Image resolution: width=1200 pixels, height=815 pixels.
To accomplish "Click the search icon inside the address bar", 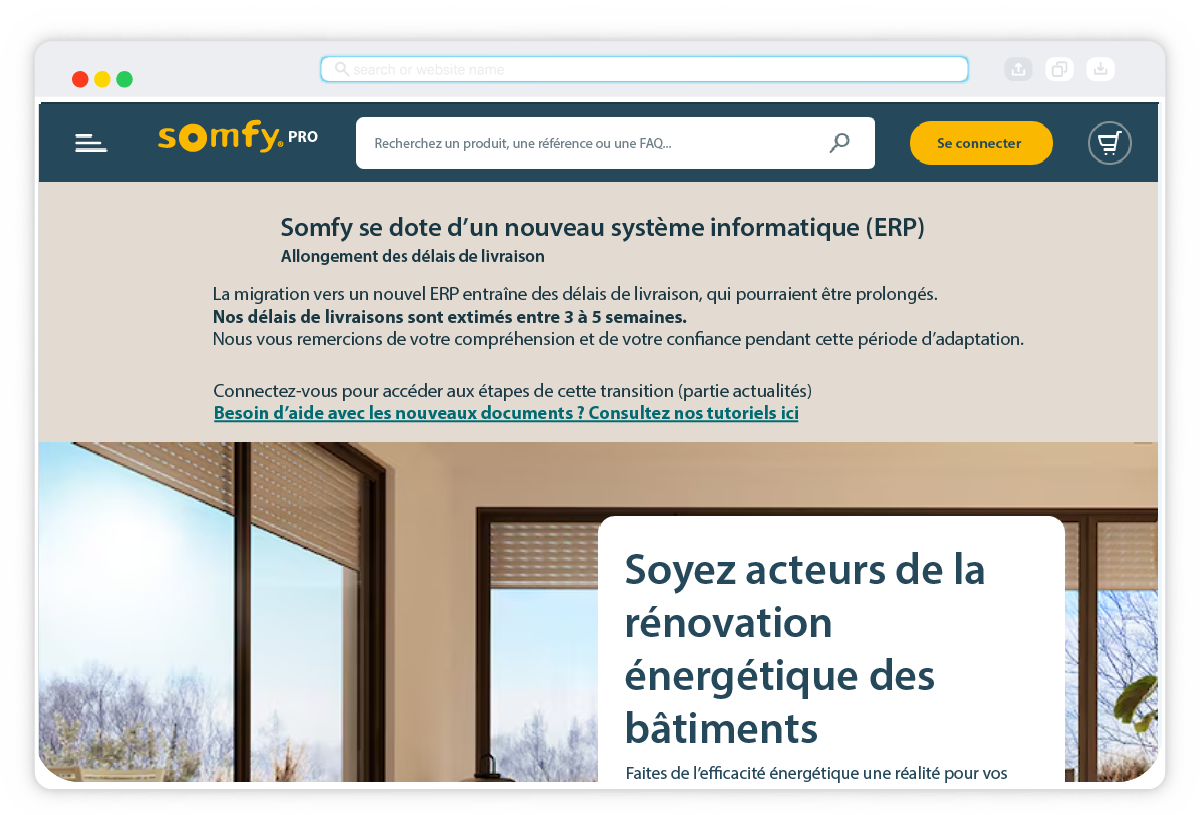I will pyautogui.click(x=340, y=68).
